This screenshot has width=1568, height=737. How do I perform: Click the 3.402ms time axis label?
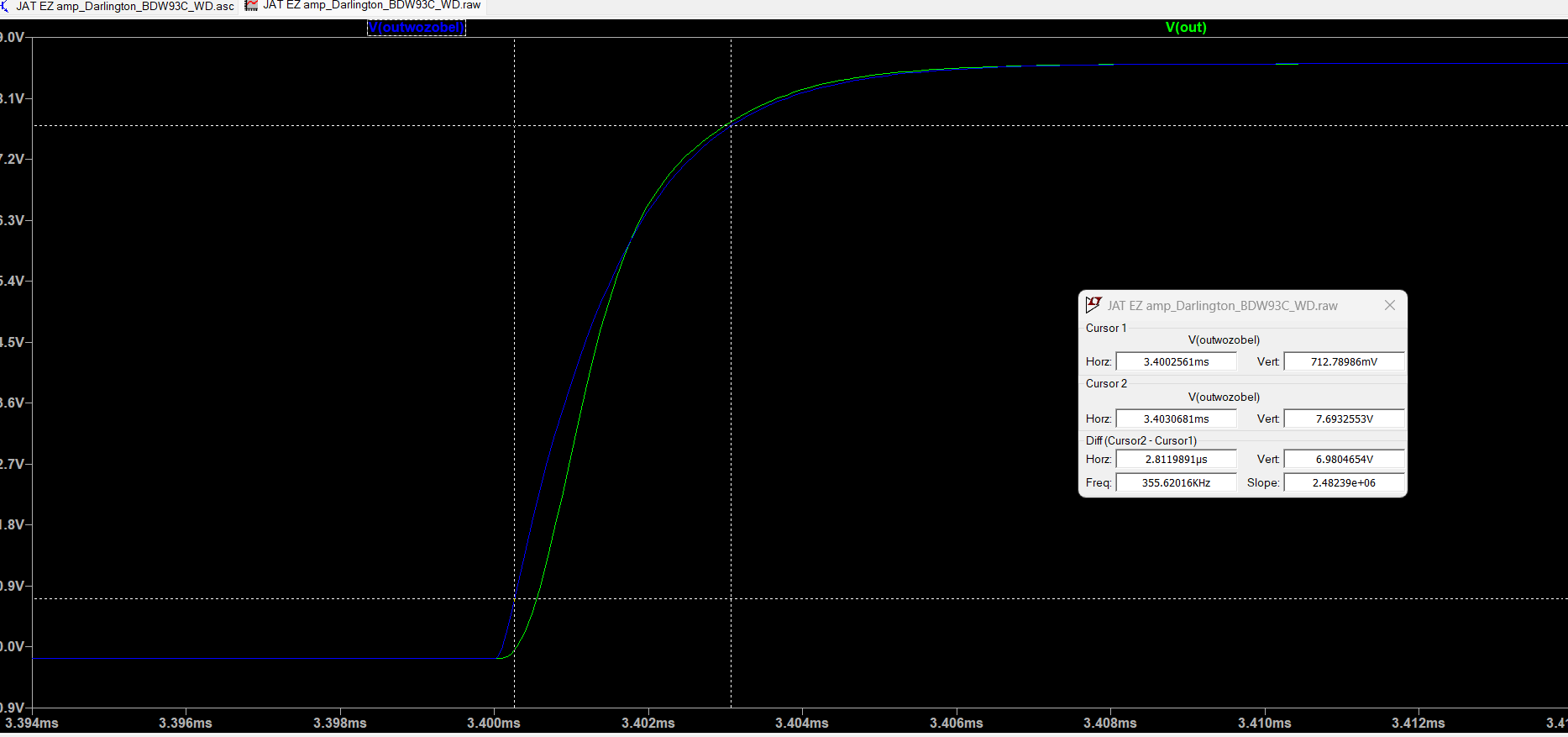click(x=648, y=723)
